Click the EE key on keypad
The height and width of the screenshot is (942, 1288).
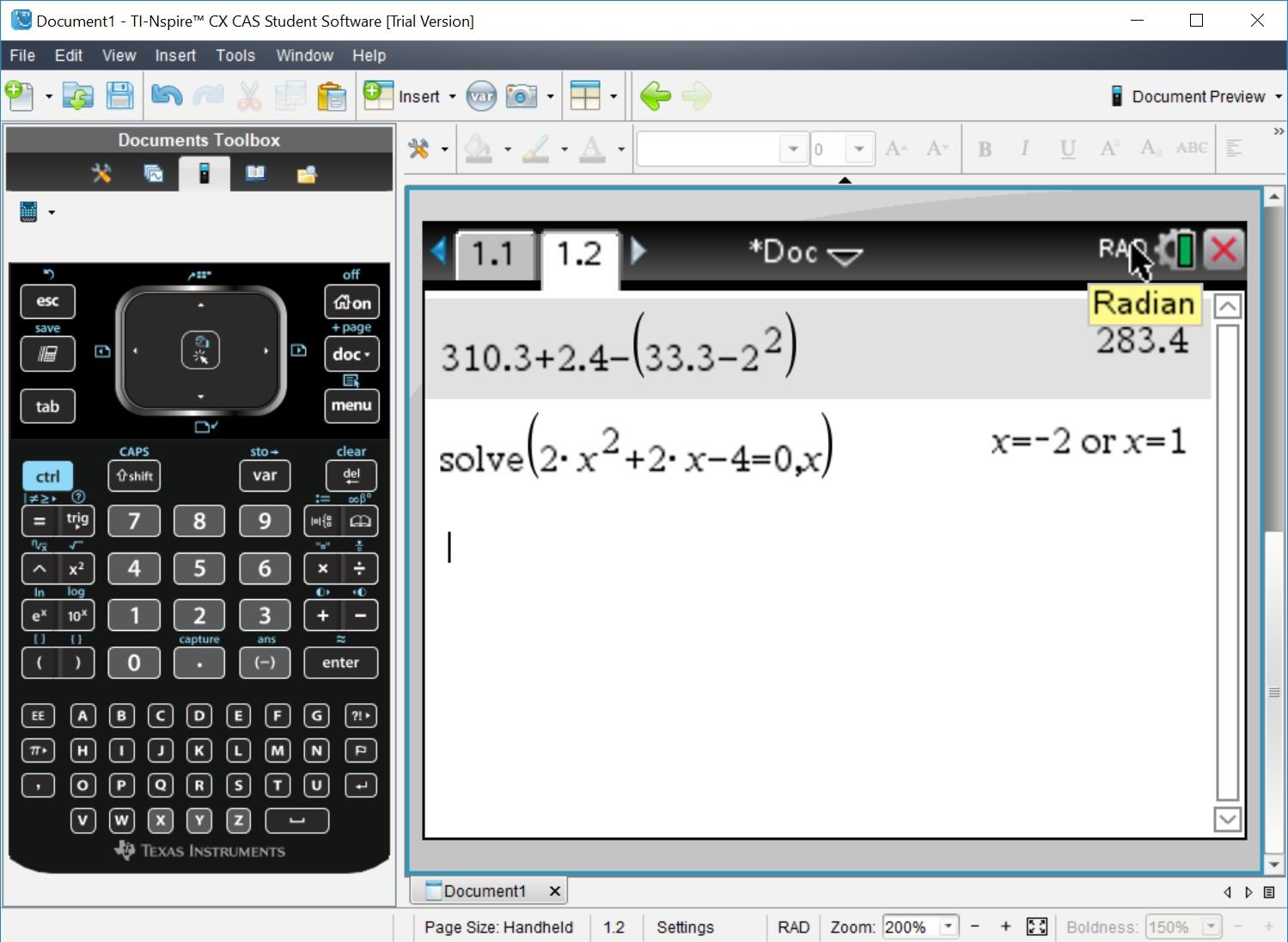[38, 715]
